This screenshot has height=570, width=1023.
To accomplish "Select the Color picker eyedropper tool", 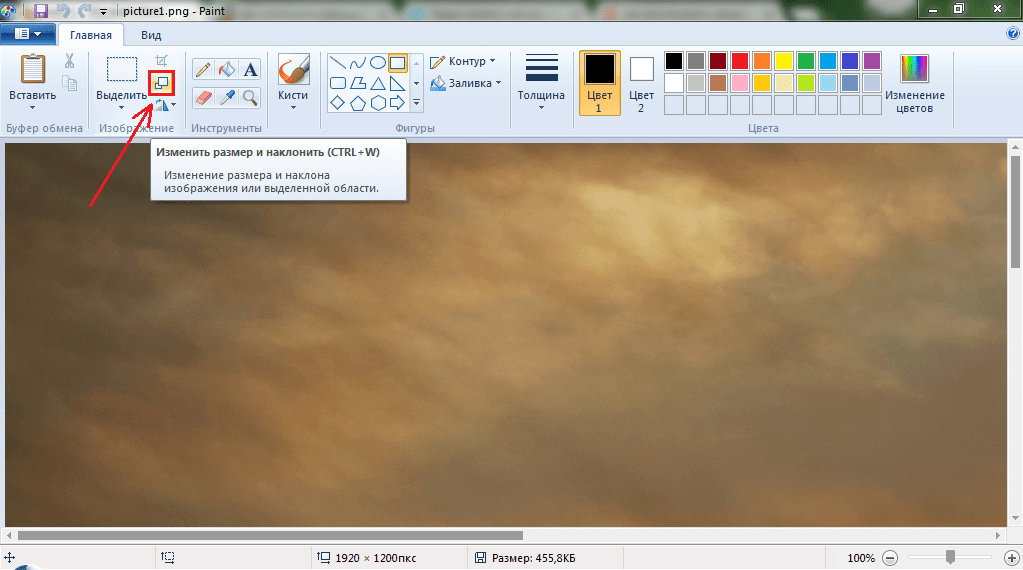I will pyautogui.click(x=226, y=98).
